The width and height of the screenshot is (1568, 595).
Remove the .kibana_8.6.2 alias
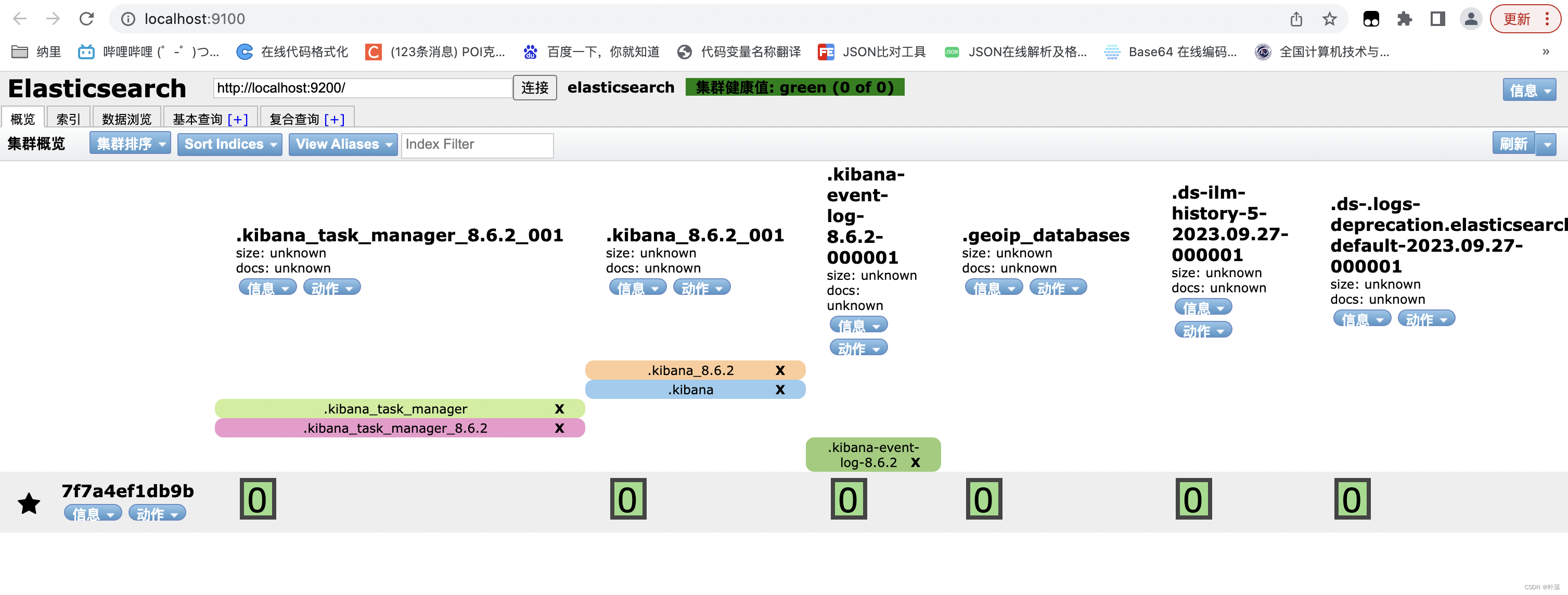(780, 370)
